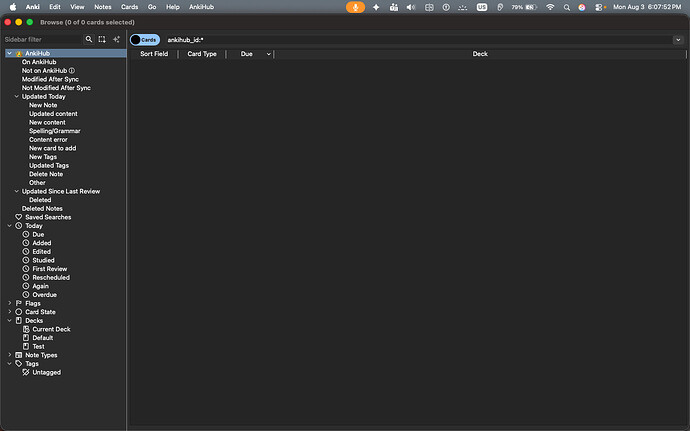
Task: Collapse the Decks section
Action: click(9, 320)
